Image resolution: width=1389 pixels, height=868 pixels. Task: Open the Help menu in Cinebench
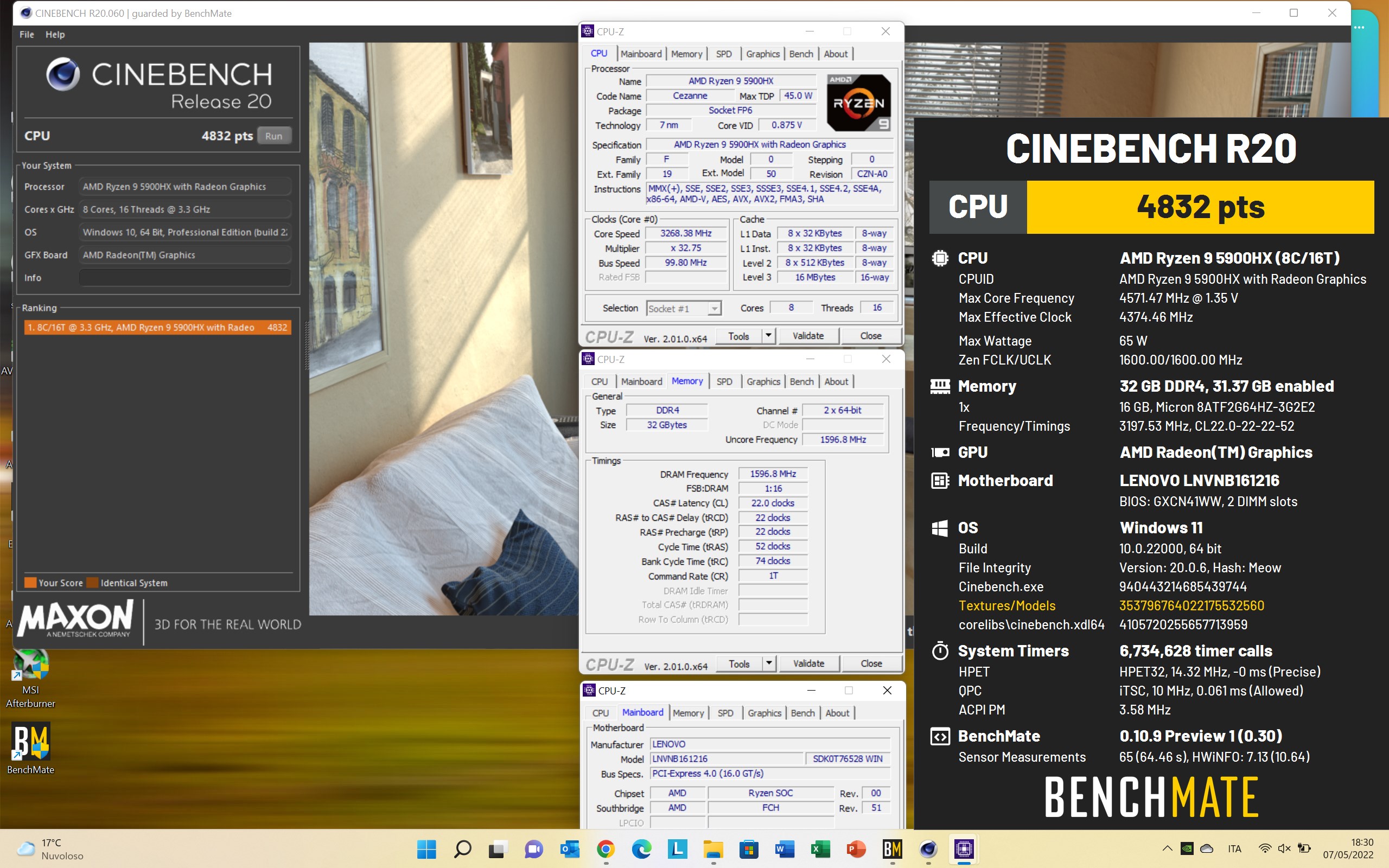point(55,34)
